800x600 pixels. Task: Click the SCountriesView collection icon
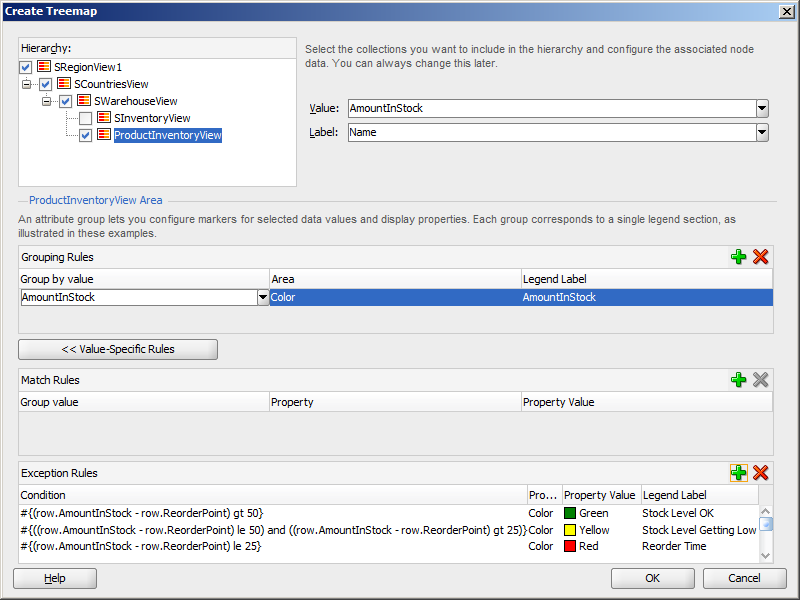point(64,83)
